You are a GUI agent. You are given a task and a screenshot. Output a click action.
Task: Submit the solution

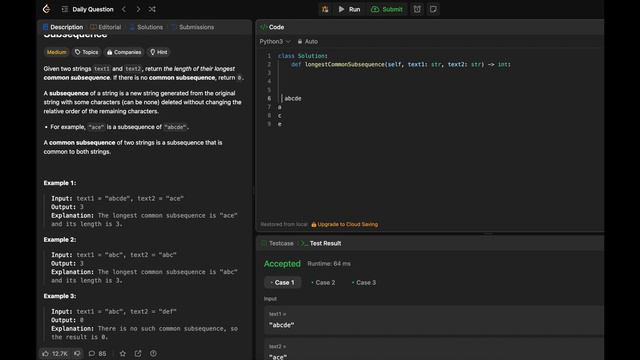click(387, 9)
